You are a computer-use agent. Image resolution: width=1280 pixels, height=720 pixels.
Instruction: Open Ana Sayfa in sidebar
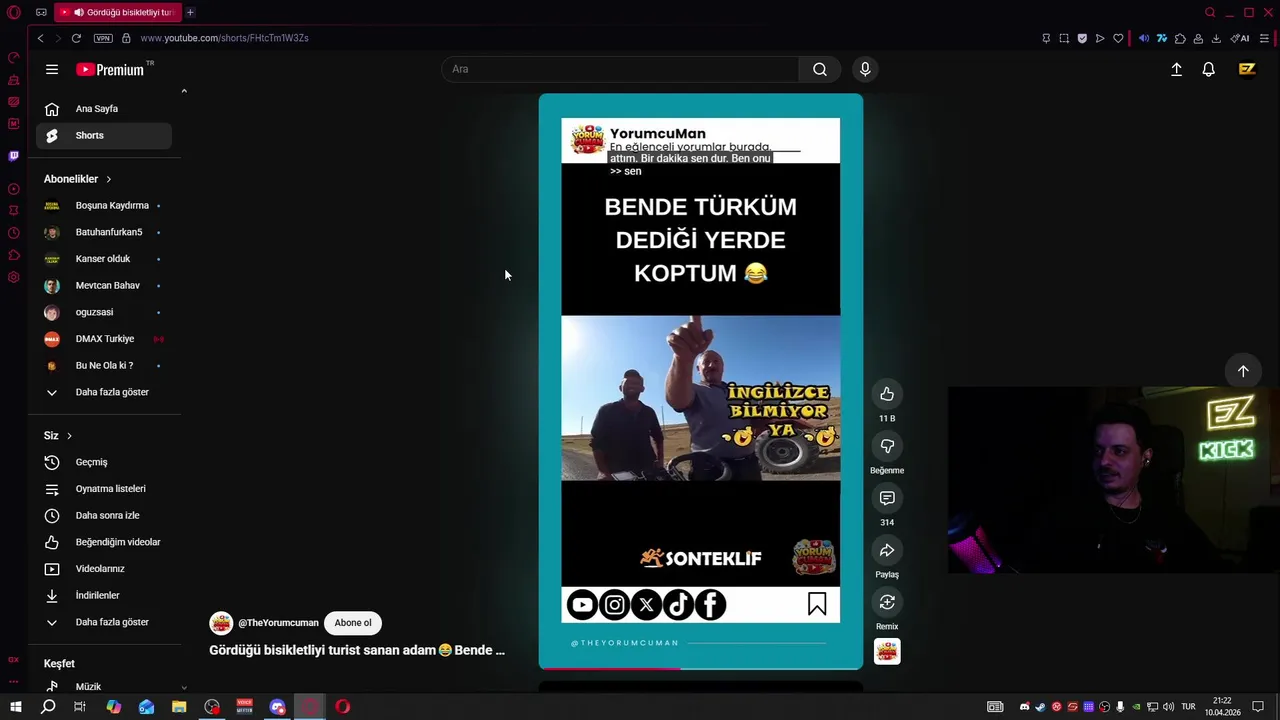pos(104,109)
